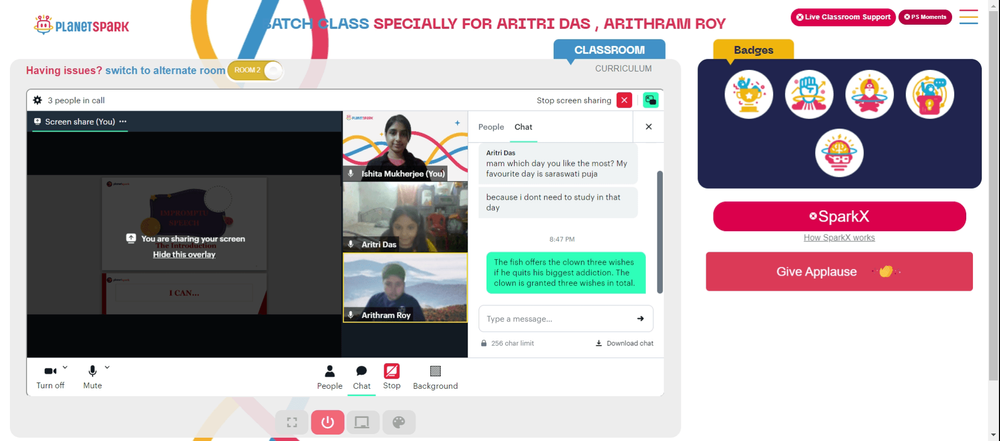Click the chat panel scrollbar
The height and width of the screenshot is (441, 1000).
(x=659, y=232)
